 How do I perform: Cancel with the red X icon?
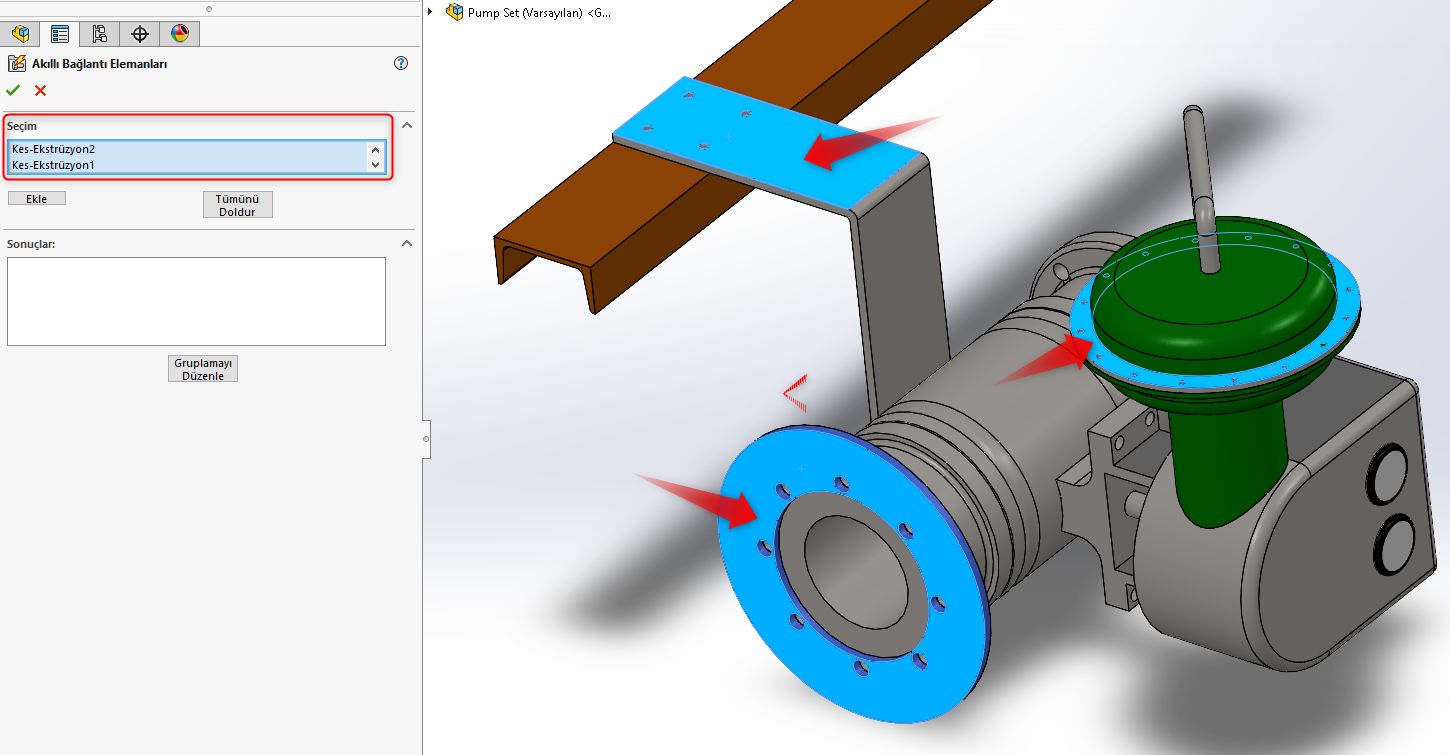(x=40, y=90)
